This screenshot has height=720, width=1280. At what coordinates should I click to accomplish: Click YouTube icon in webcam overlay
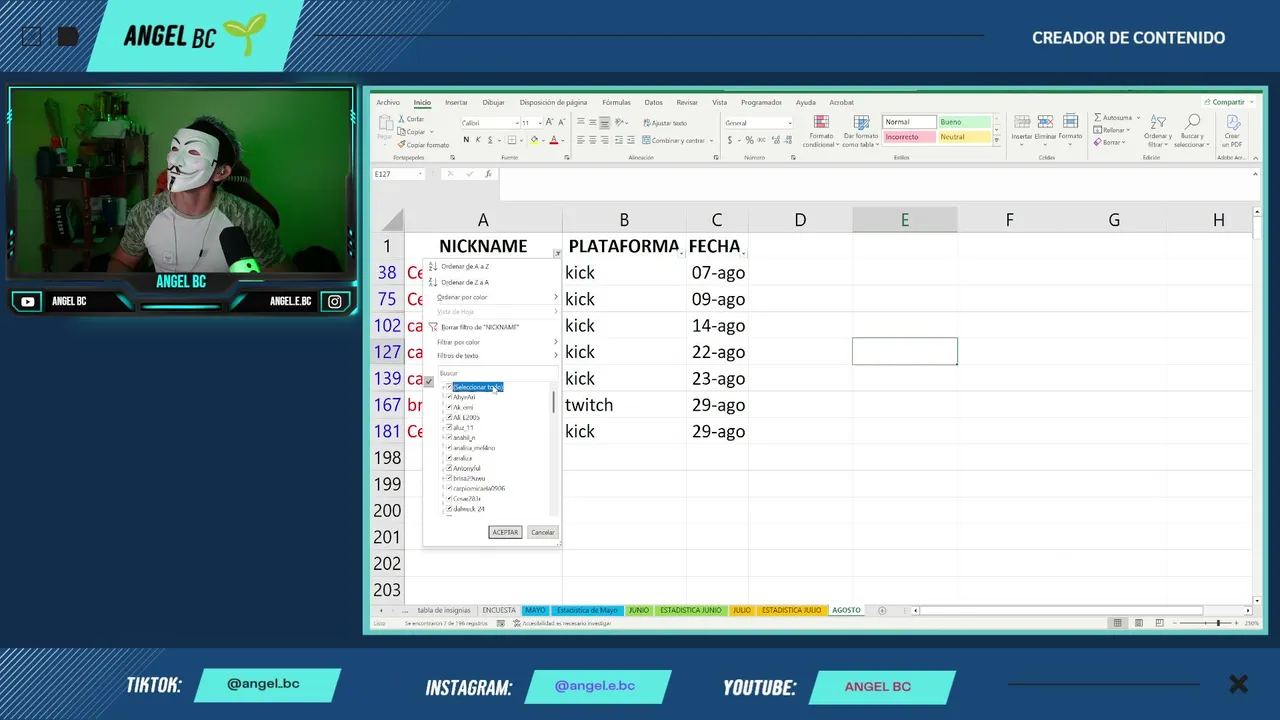point(28,301)
